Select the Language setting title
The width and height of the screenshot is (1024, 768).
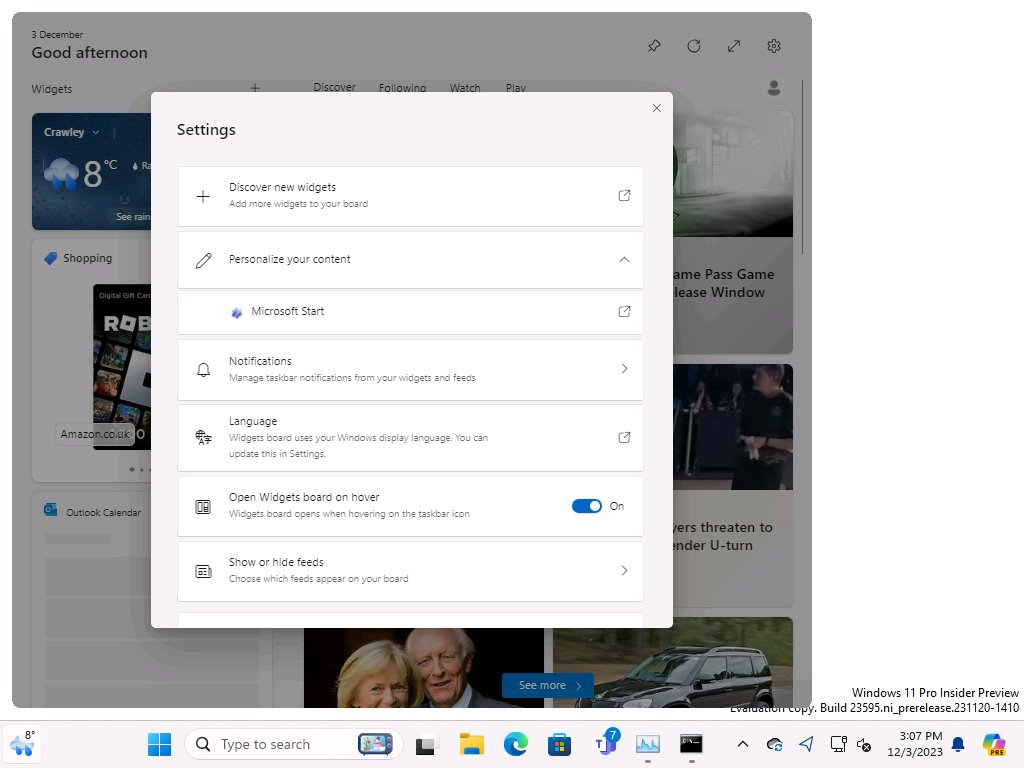[253, 421]
